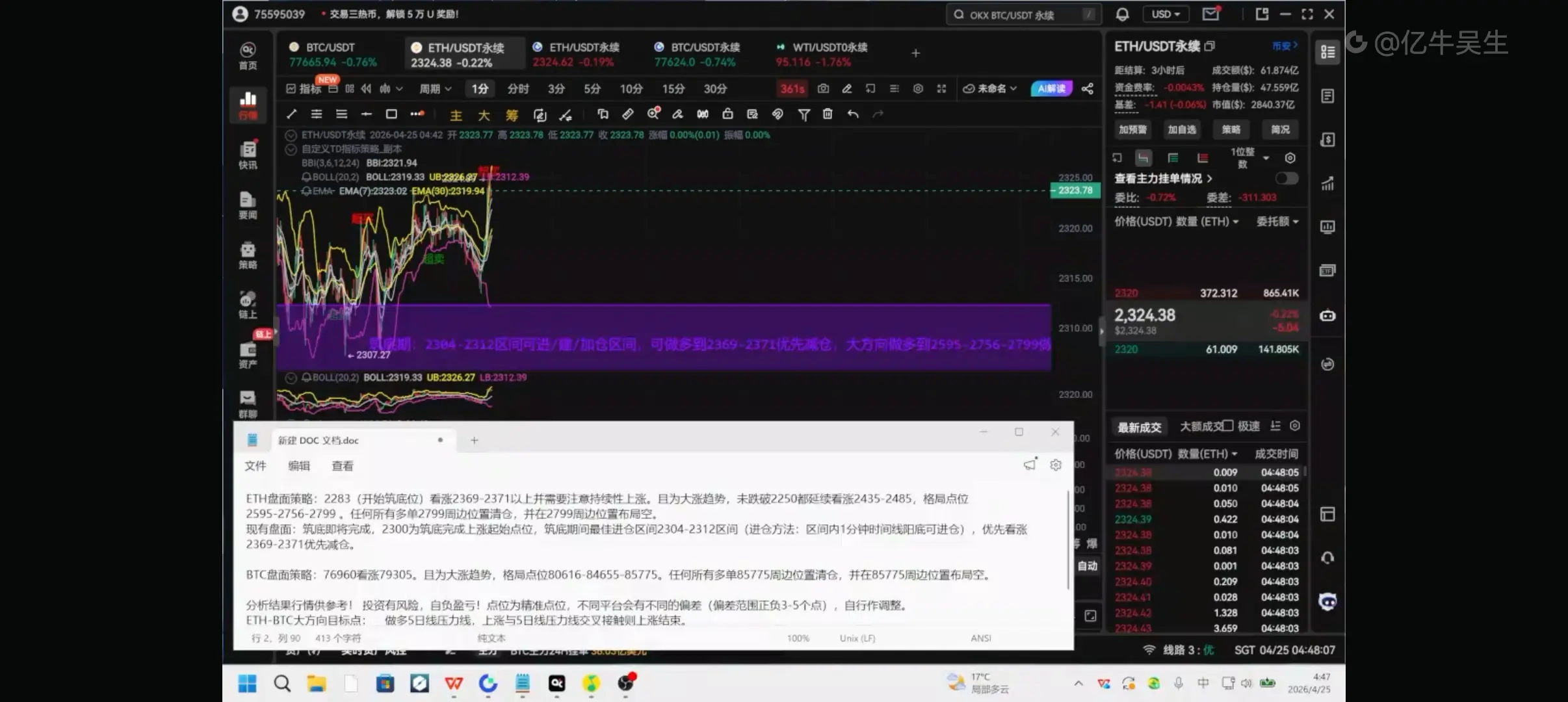Collapse the BOLL indicator panel toggle
Image resolution: width=1568 pixels, height=702 pixels.
click(x=291, y=378)
